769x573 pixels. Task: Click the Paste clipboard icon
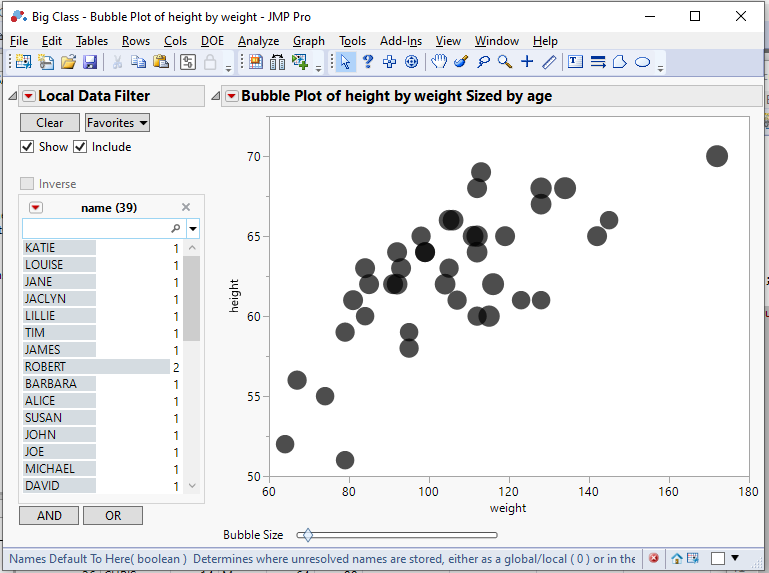(x=161, y=62)
